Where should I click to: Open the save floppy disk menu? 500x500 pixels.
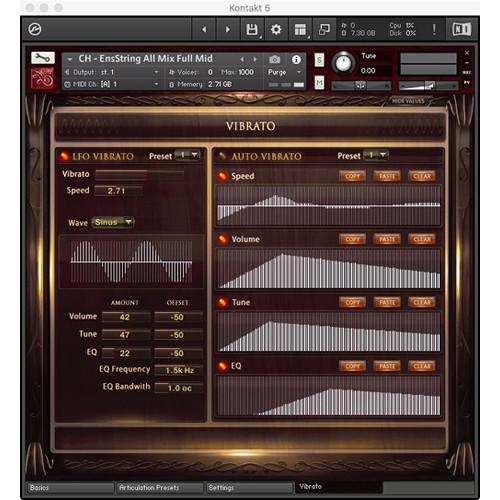pyautogui.click(x=252, y=30)
